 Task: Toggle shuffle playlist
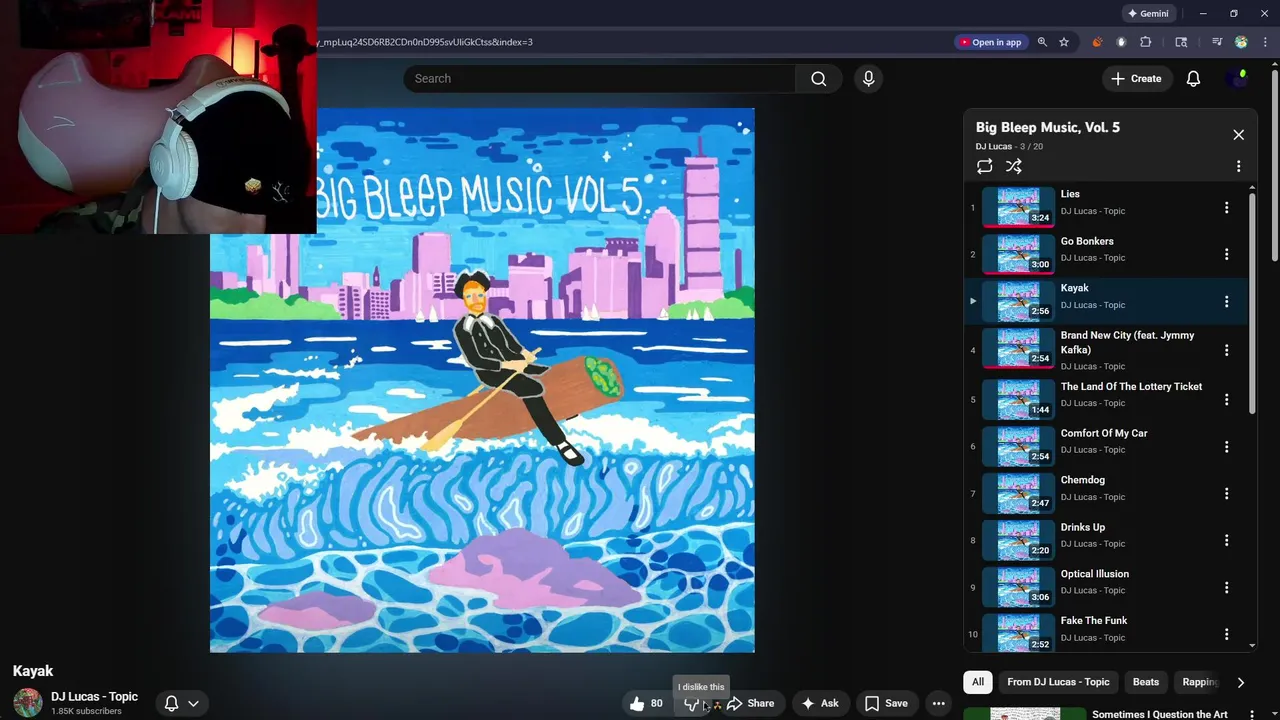(x=1013, y=167)
